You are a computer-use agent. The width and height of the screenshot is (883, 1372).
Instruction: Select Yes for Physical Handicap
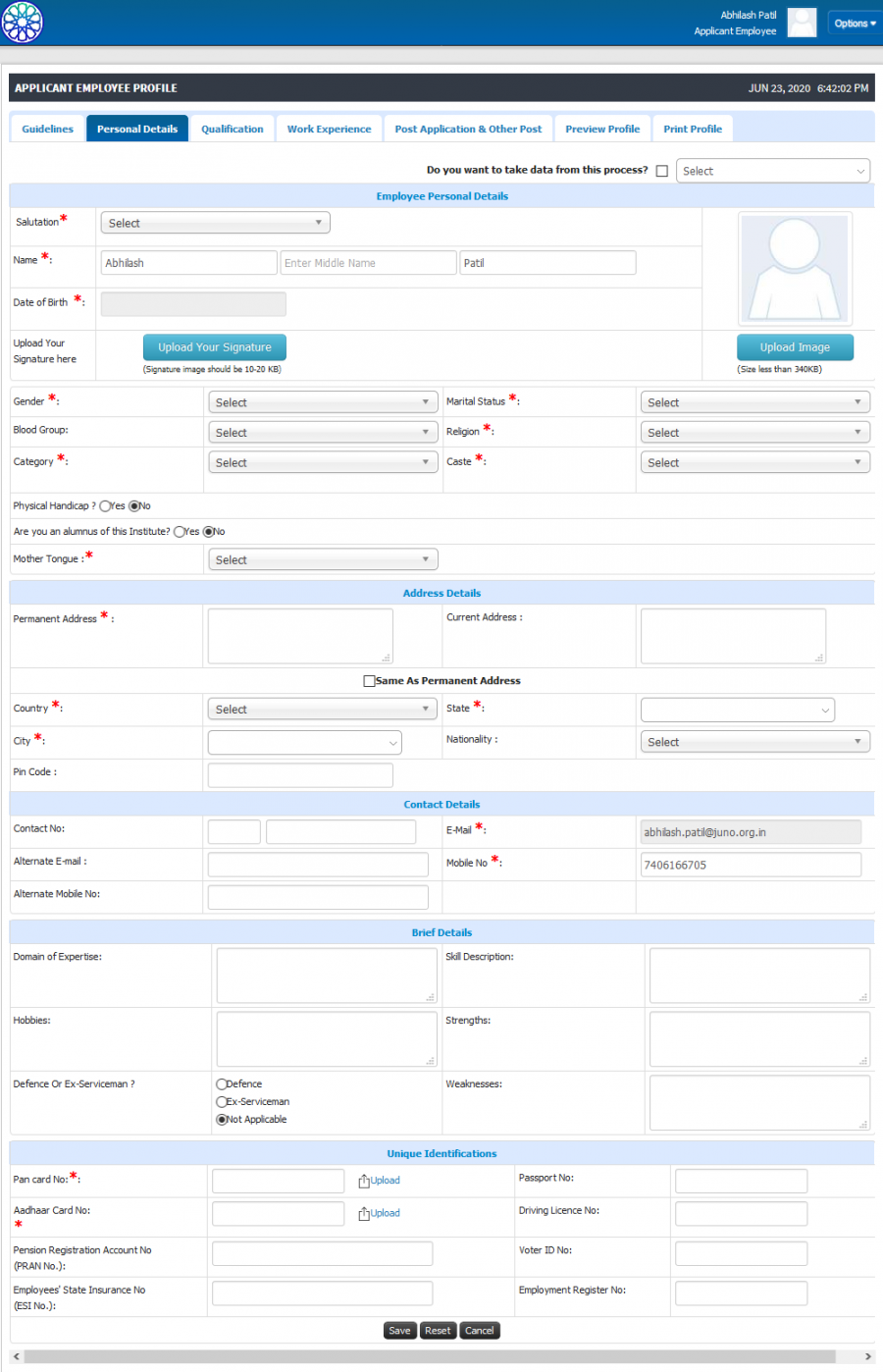click(105, 506)
